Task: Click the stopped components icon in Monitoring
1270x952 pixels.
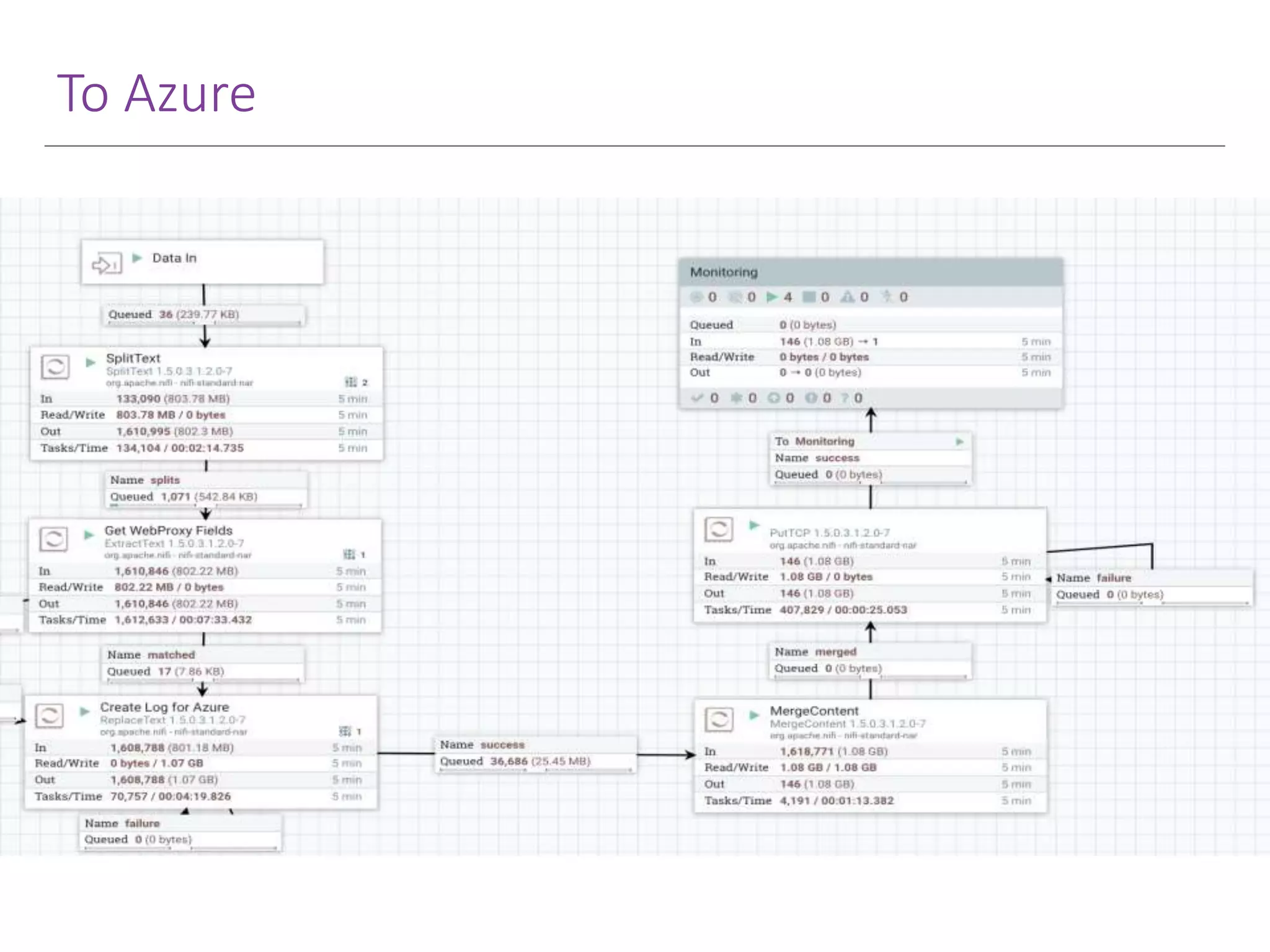Action: coord(809,297)
